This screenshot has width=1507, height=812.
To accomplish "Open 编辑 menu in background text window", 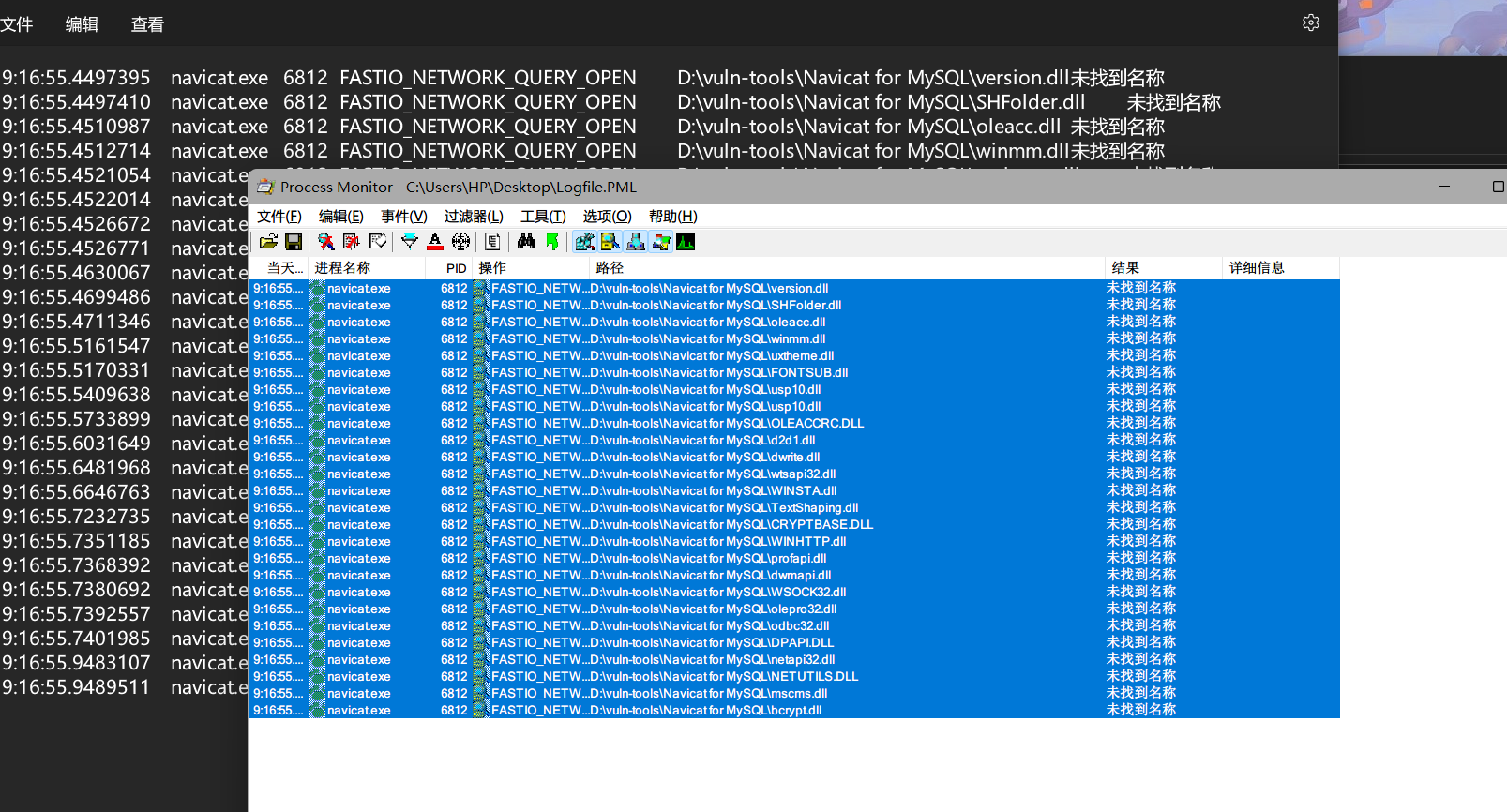I will click(x=82, y=24).
